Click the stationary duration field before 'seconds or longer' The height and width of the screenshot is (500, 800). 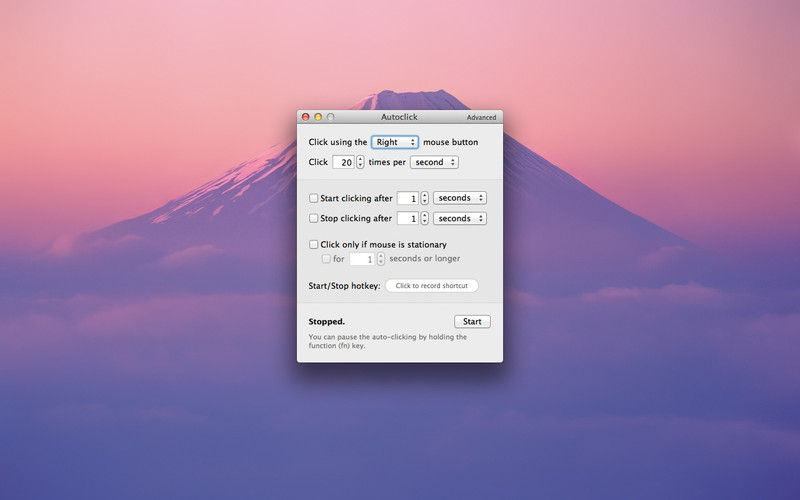(x=362, y=259)
